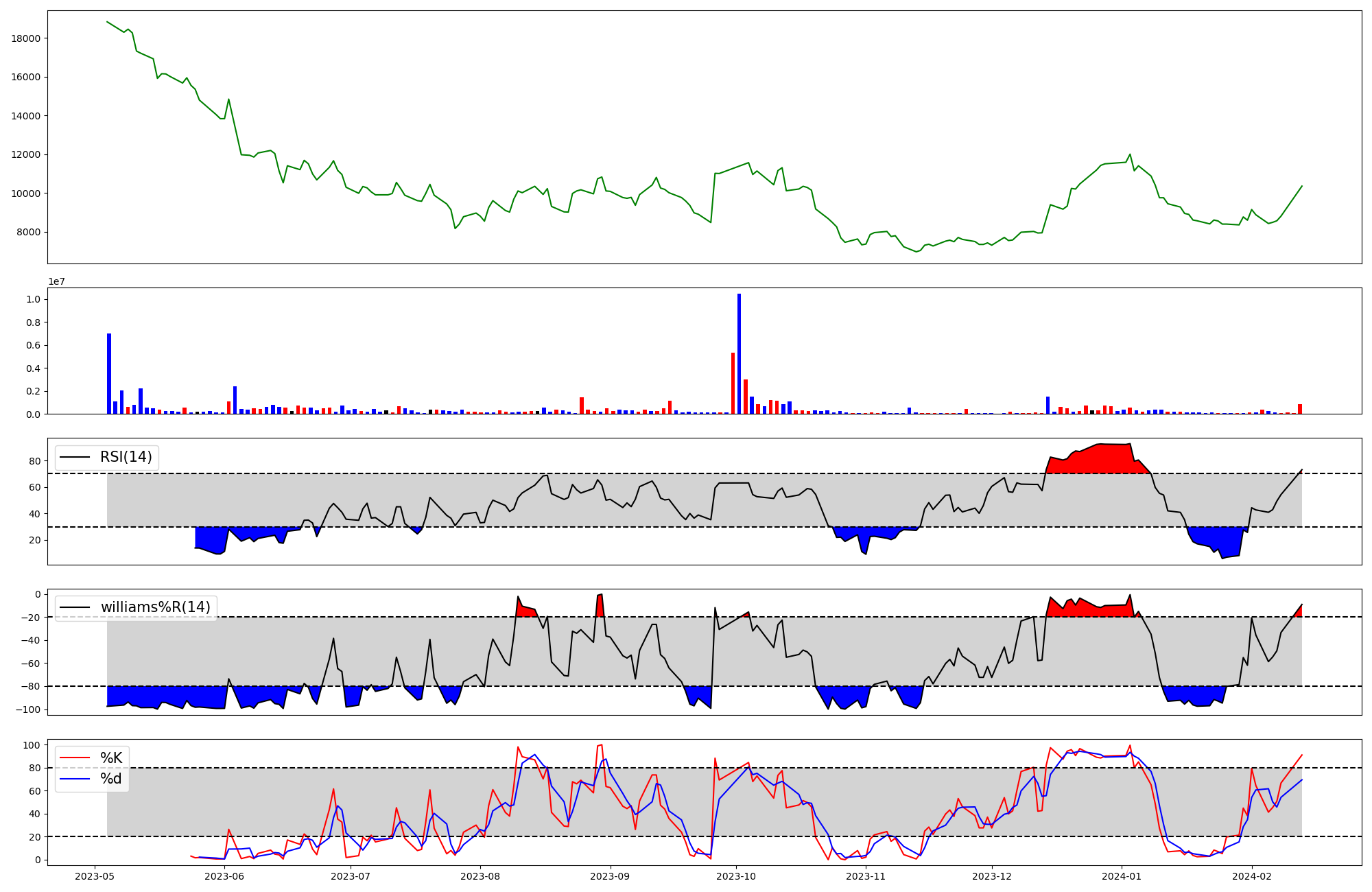Click the blue %d legend line
The width and height of the screenshot is (1372, 892).
[75, 779]
